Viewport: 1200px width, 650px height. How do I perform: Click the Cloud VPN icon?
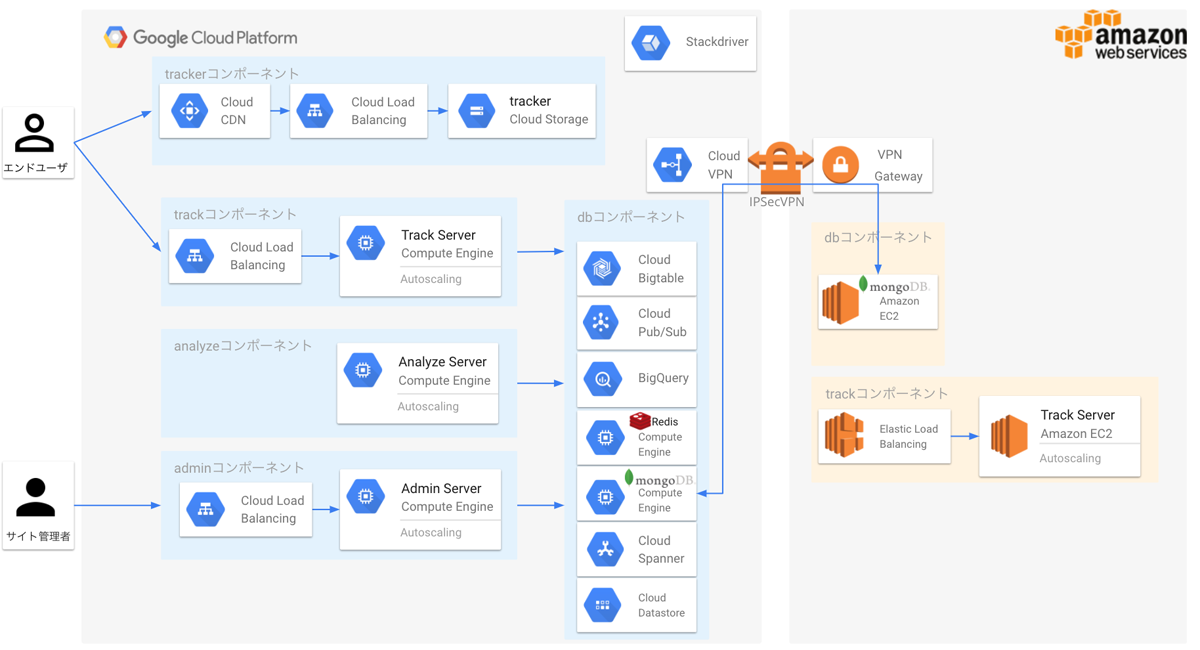pos(673,164)
